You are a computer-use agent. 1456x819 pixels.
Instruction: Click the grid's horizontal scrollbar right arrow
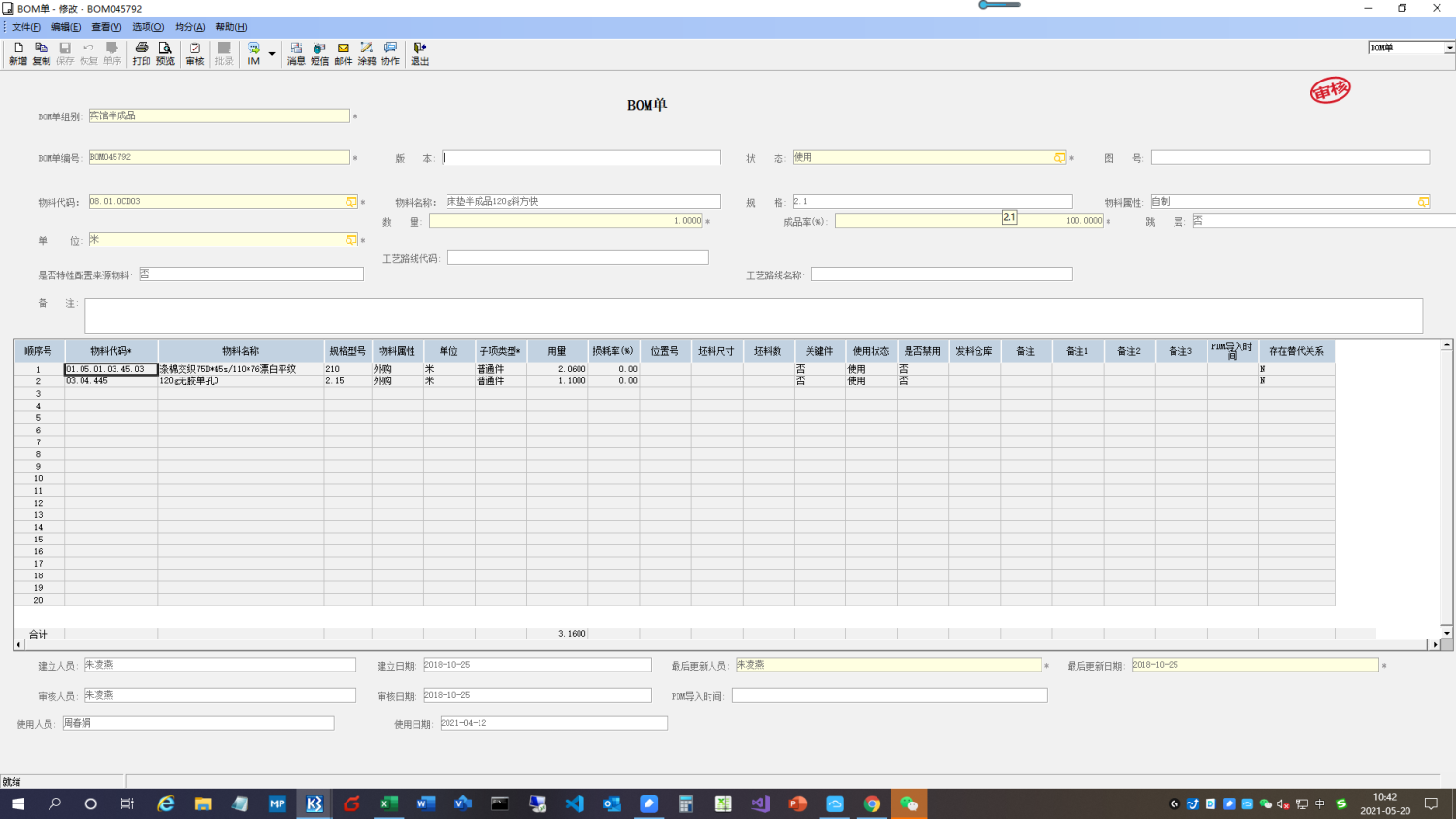click(x=1435, y=644)
